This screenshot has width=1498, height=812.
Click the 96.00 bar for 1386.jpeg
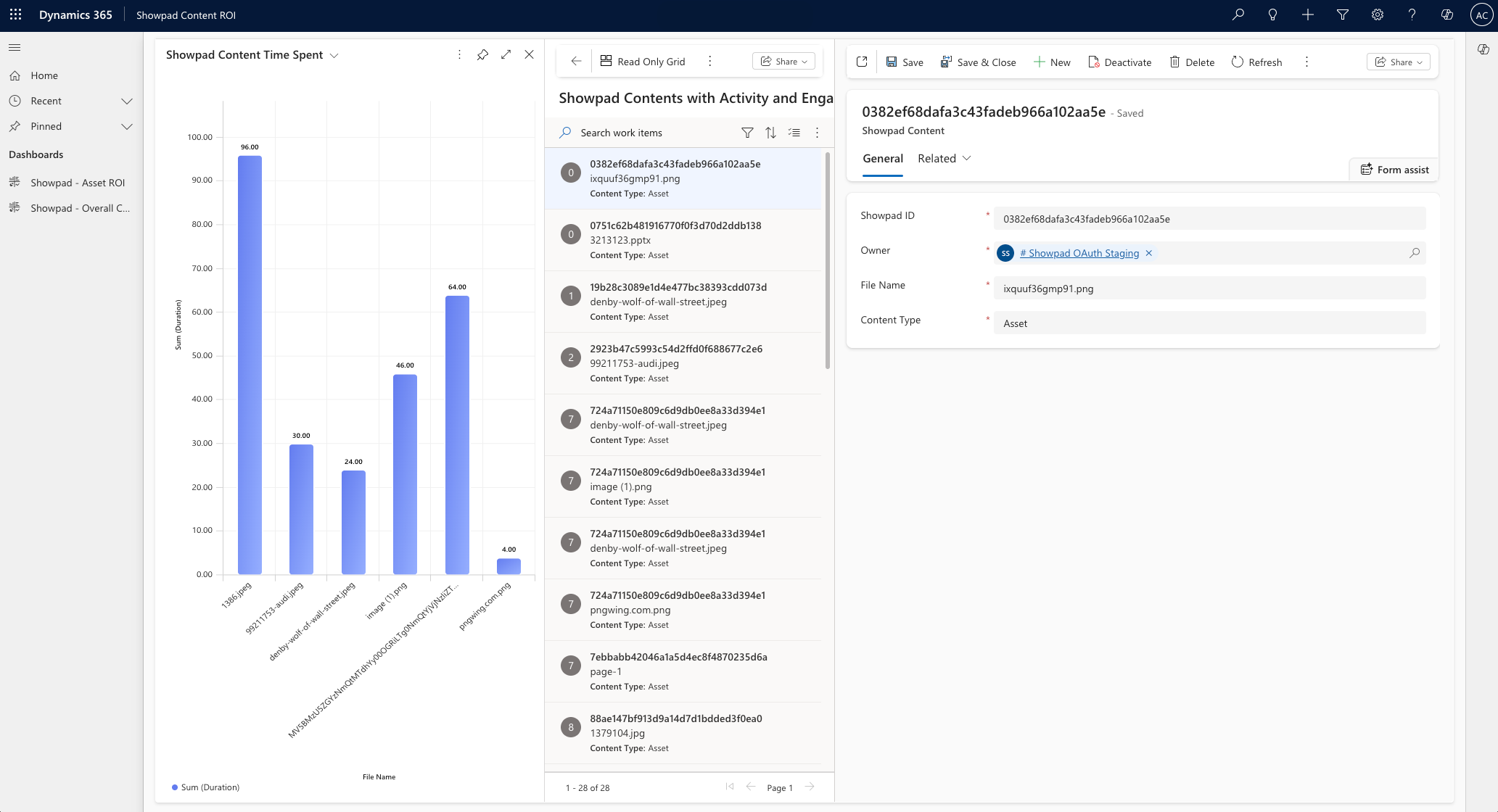[250, 362]
